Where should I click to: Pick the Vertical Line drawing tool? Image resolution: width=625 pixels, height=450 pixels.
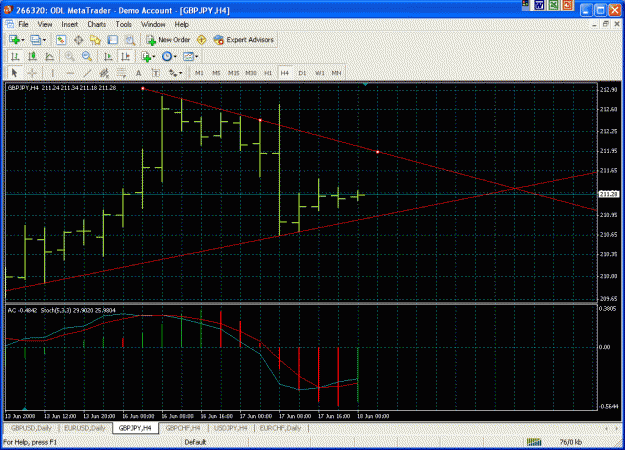(x=52, y=73)
